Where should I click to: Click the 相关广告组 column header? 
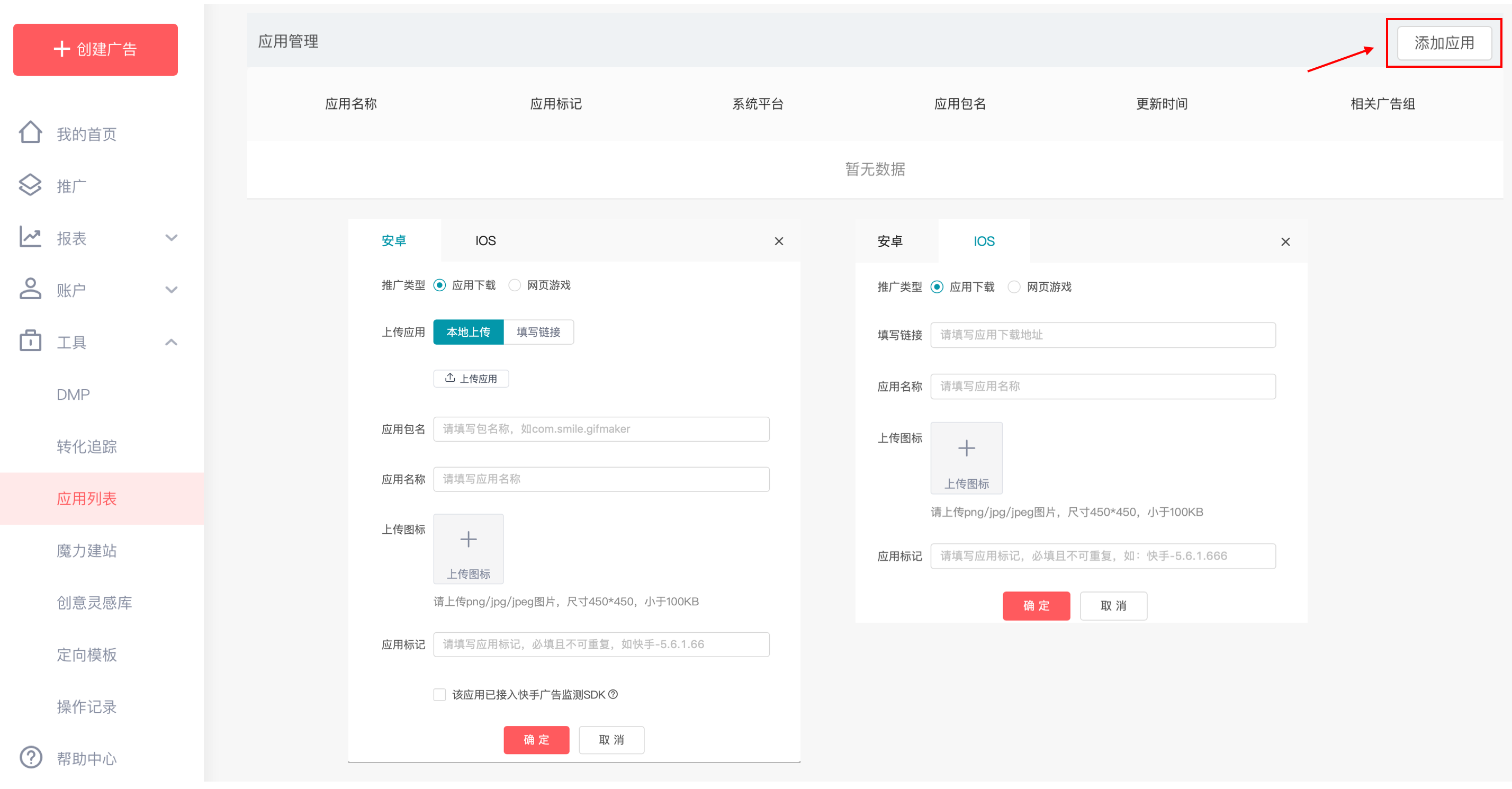tap(1383, 104)
